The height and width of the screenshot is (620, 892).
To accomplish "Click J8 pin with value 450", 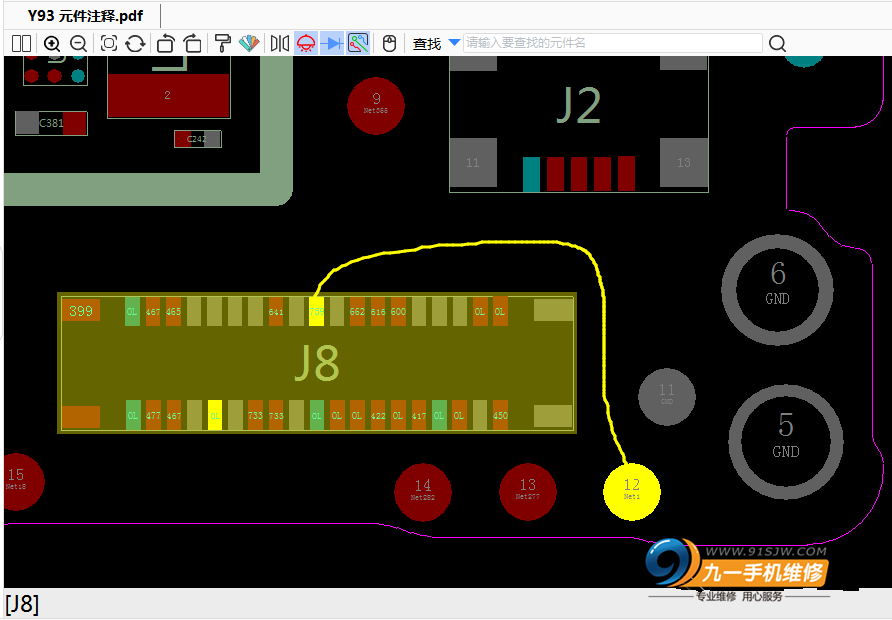I will (x=500, y=415).
